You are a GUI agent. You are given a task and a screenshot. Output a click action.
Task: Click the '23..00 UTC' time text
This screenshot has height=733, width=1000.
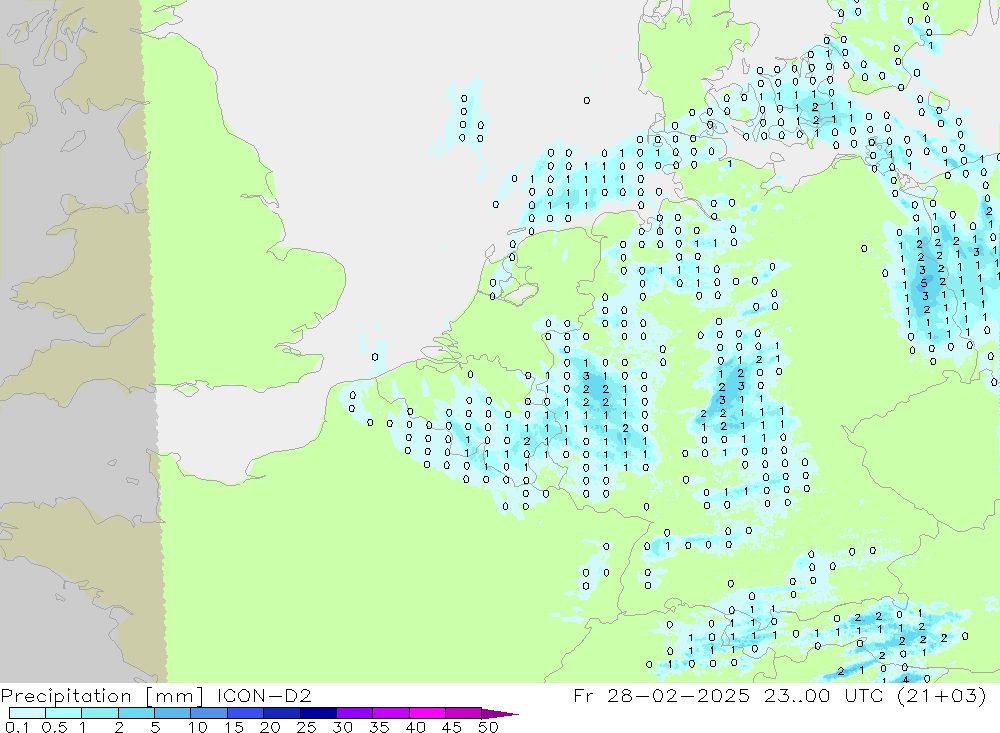(x=824, y=695)
